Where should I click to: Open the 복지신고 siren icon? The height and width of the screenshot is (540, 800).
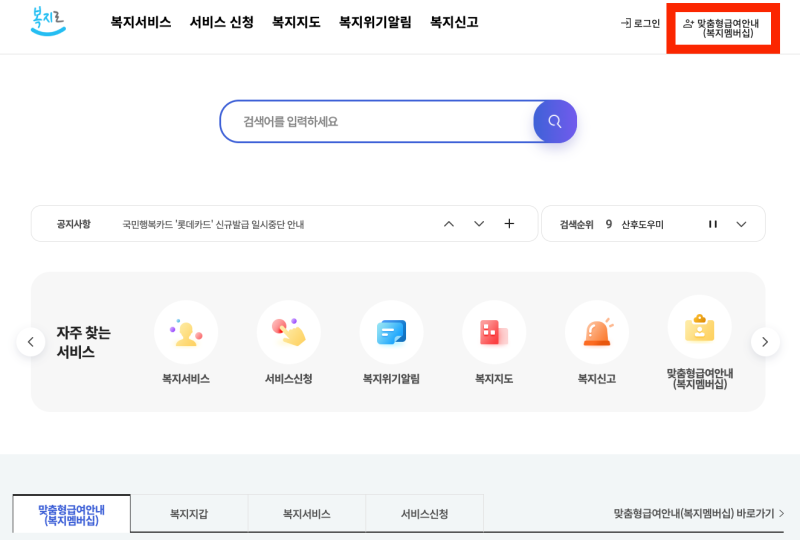pyautogui.click(x=597, y=332)
